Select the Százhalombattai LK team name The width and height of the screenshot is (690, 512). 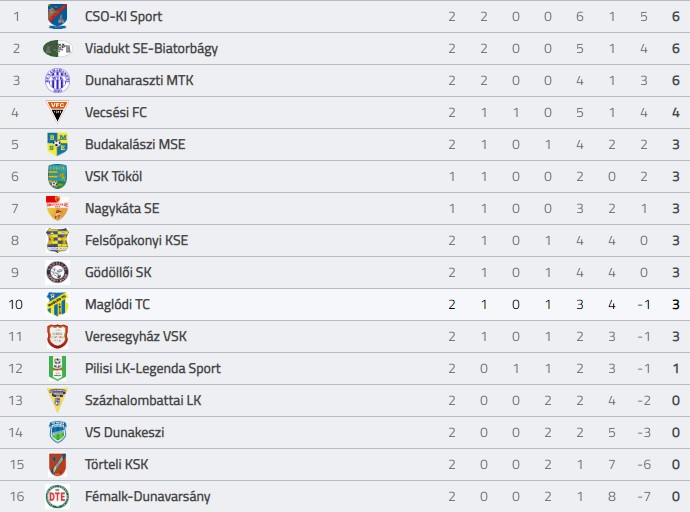pyautogui.click(x=143, y=401)
